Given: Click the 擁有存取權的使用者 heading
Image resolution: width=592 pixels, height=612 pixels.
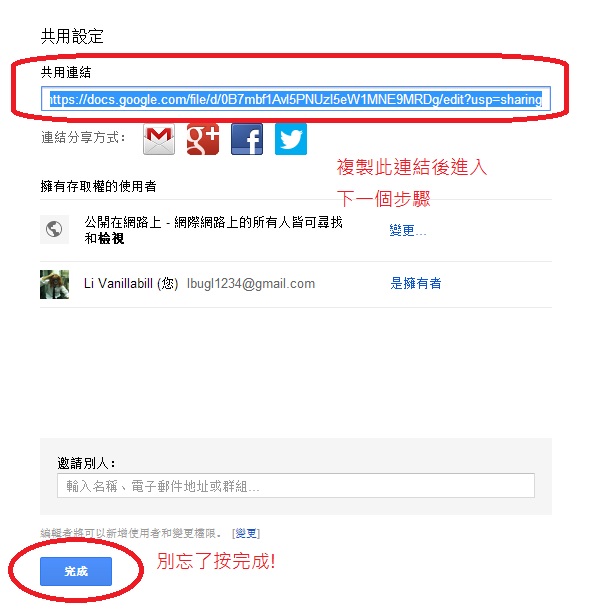Looking at the screenshot, I should coord(98,186).
